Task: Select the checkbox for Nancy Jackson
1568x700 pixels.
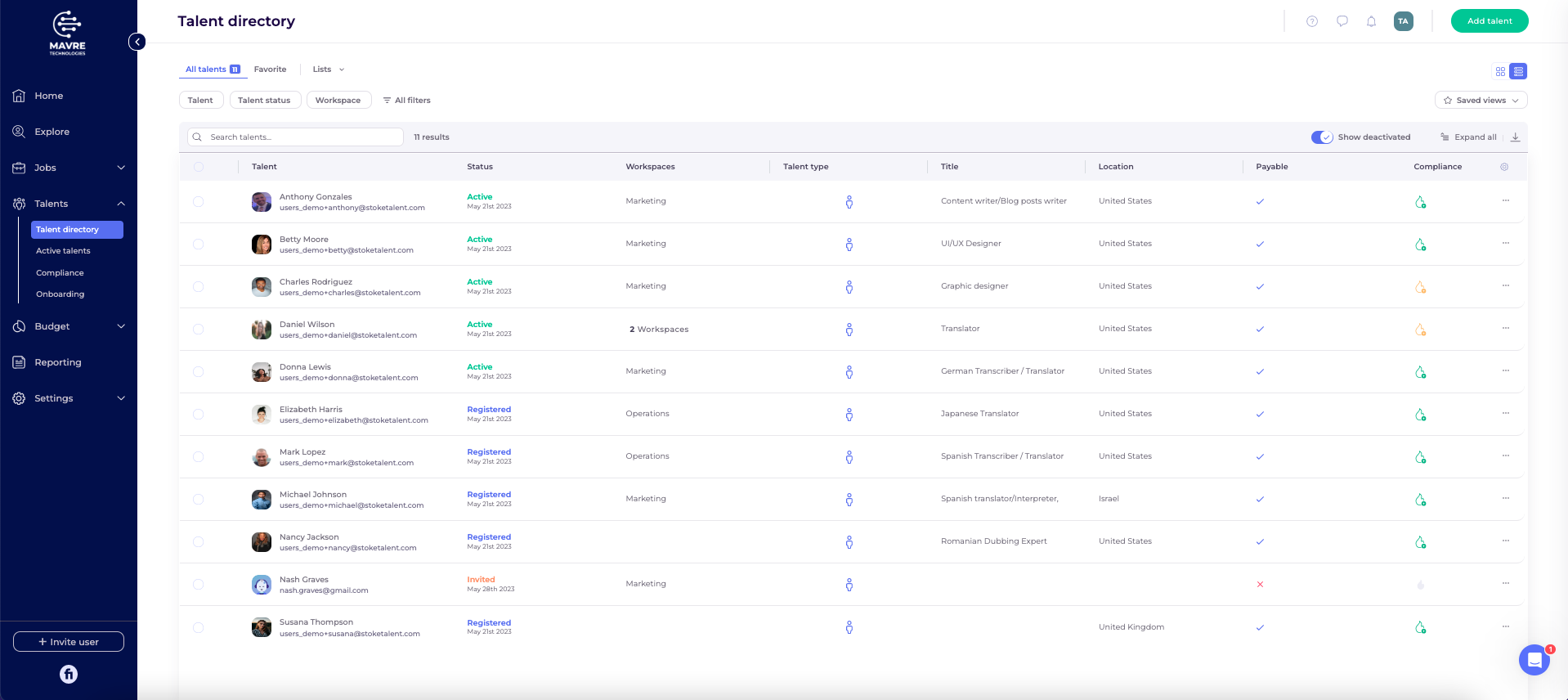Action: pyautogui.click(x=199, y=541)
